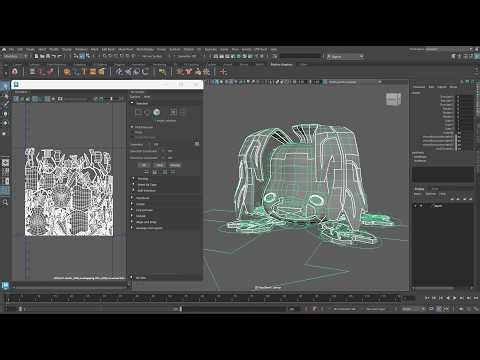The height and width of the screenshot is (360, 480).
Task: Click the home icon left of File menu
Action: point(4,49)
